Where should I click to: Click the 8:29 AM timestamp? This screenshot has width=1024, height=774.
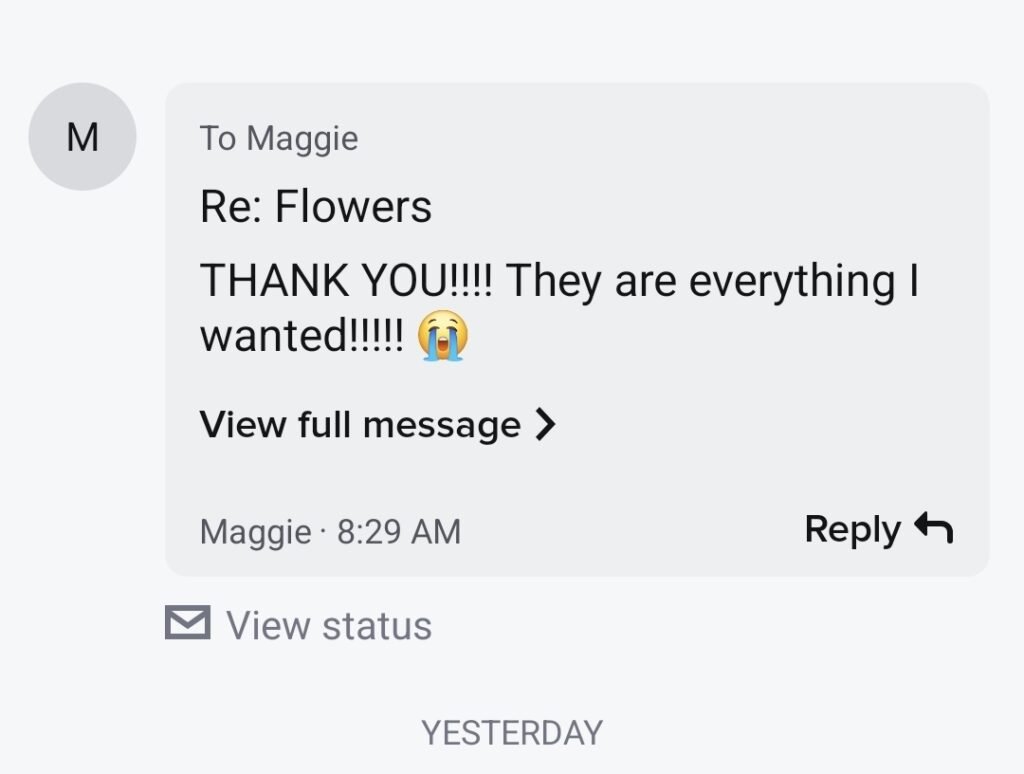pyautogui.click(x=399, y=531)
